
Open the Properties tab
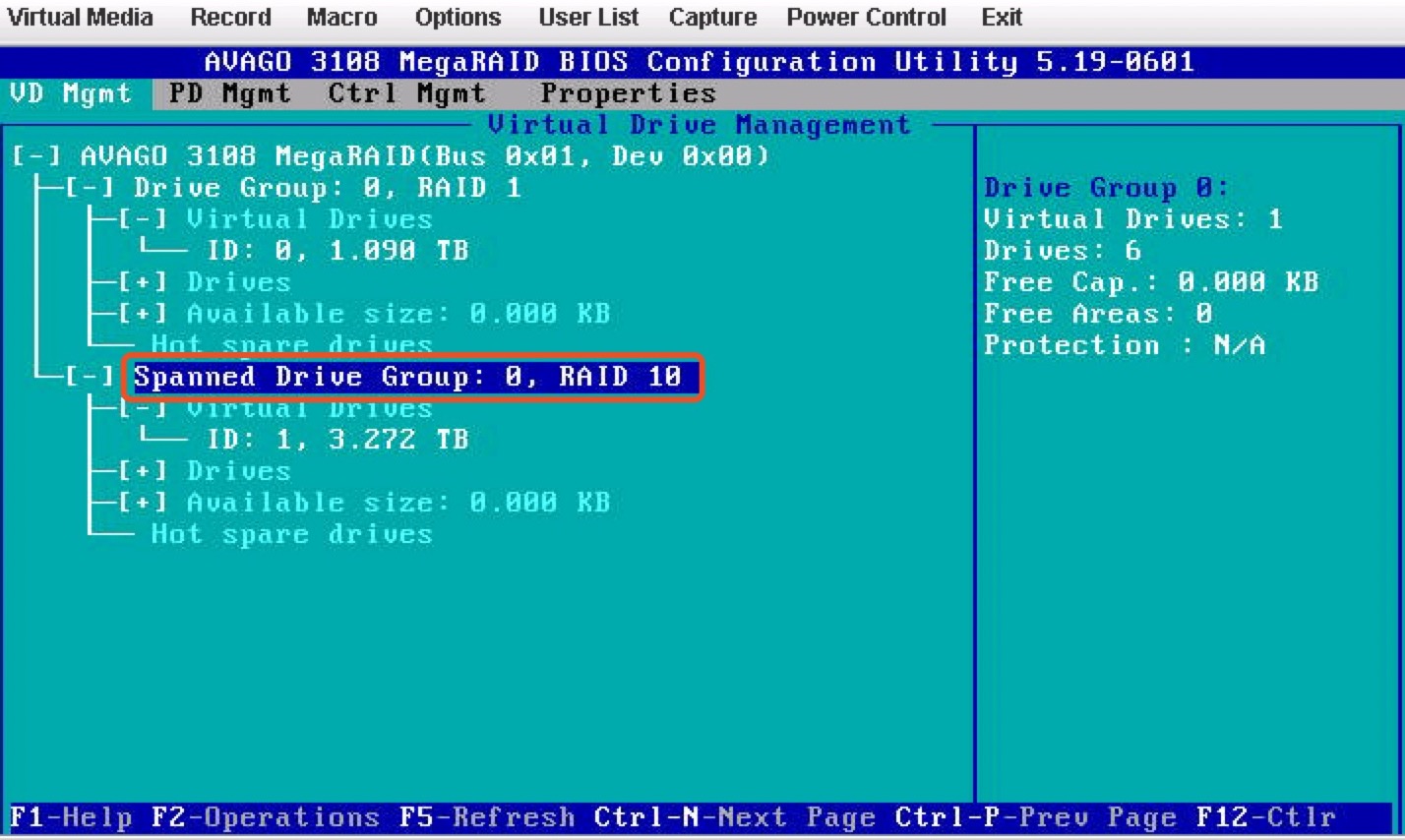628,93
